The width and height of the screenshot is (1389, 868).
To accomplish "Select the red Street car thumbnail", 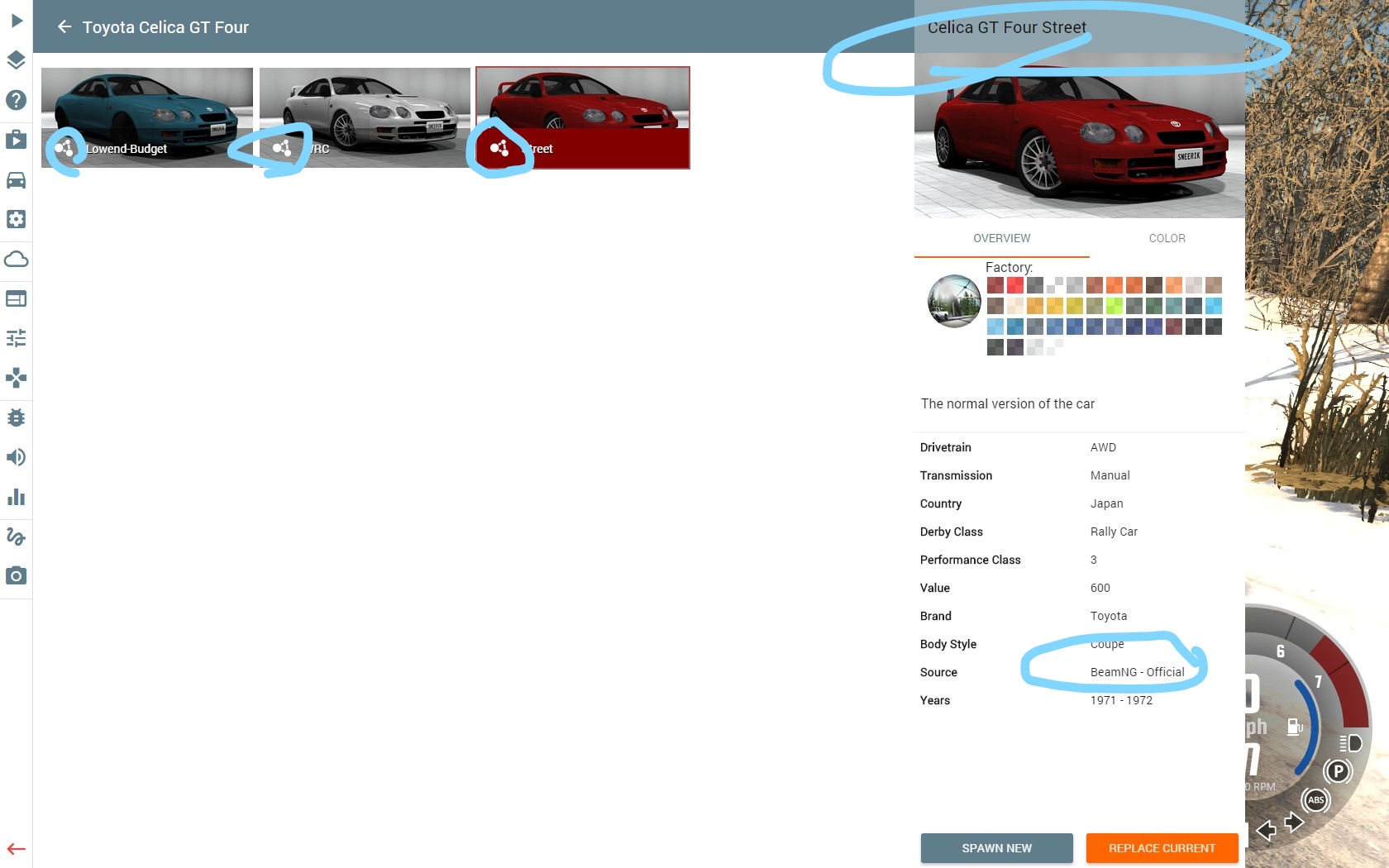I will (583, 117).
